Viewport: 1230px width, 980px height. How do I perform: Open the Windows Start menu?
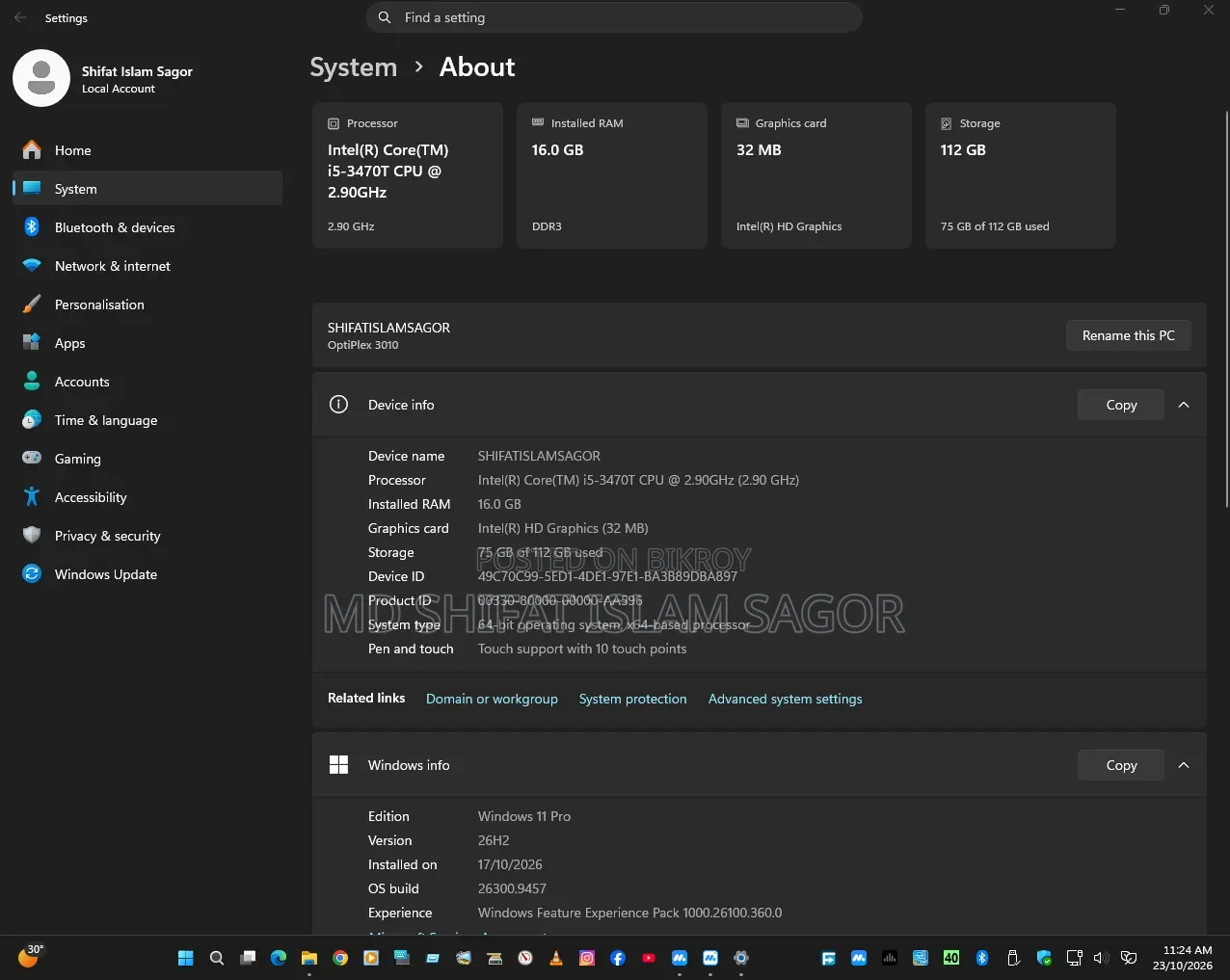pos(186,958)
